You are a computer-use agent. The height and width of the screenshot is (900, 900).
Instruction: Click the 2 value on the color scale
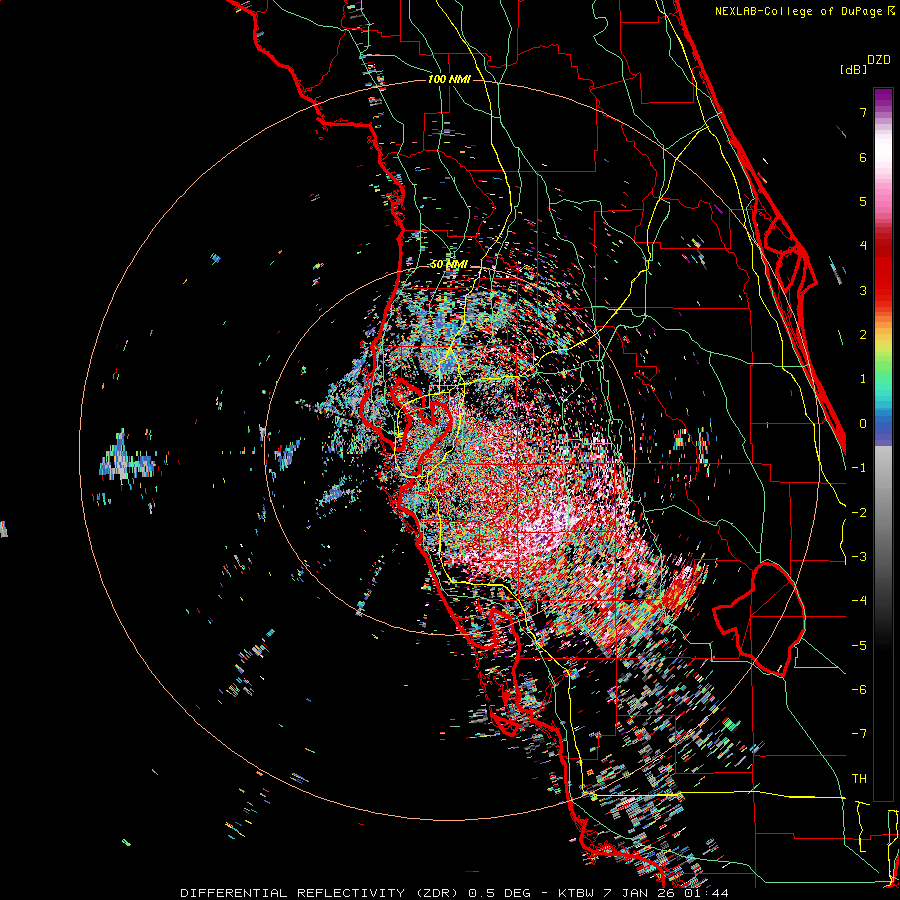pos(863,335)
